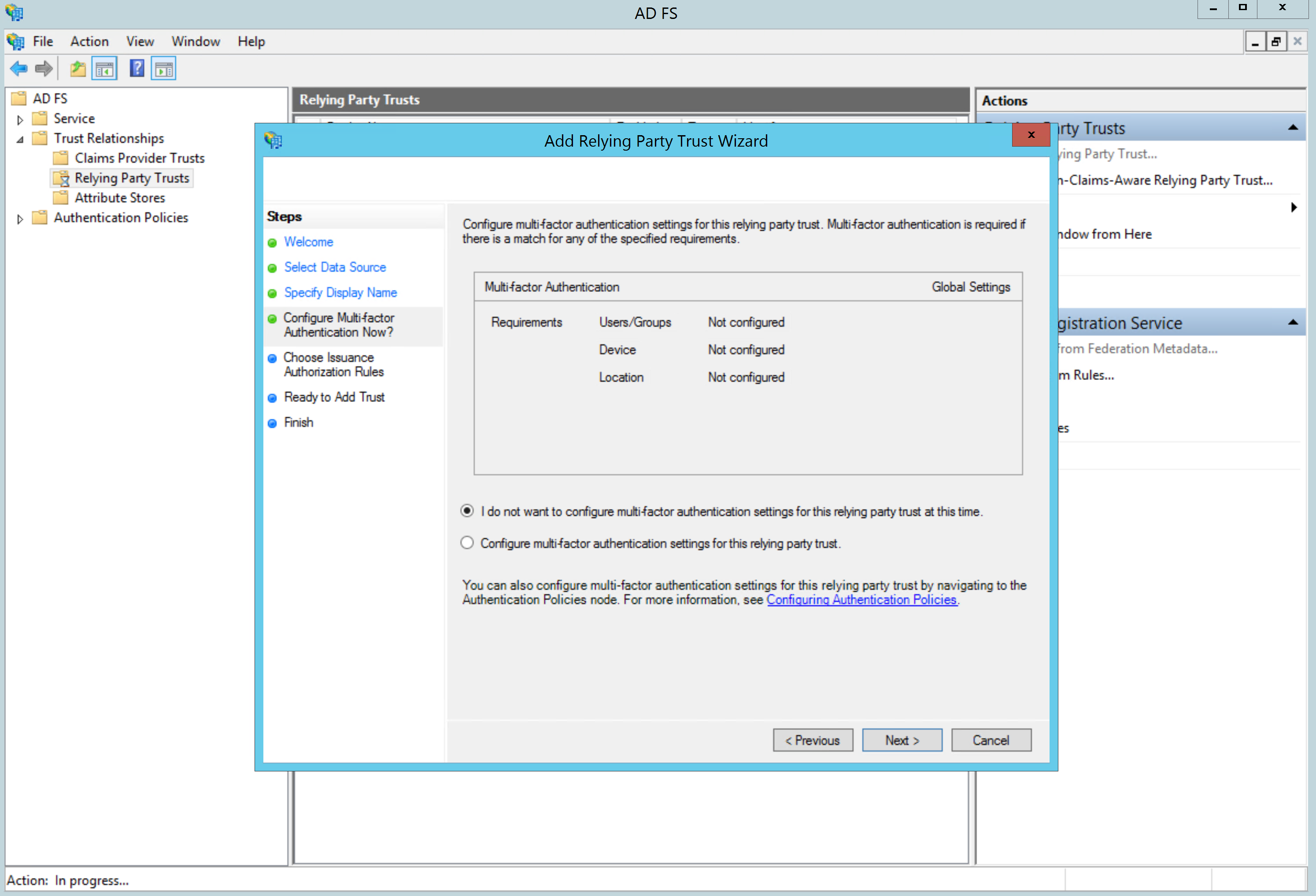This screenshot has width=1316, height=896.
Task: Select Authentication Policies in tree
Action: 121,218
